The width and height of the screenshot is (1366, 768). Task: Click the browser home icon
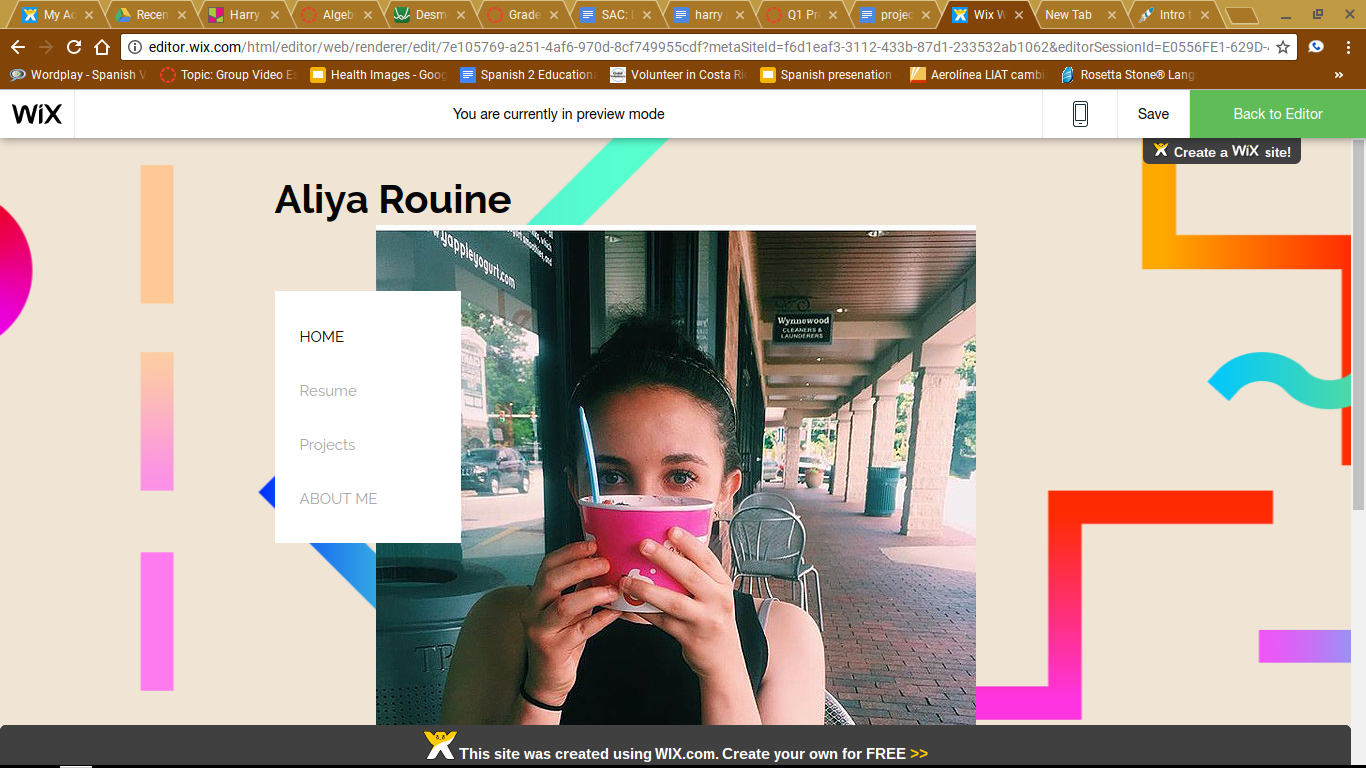tap(102, 47)
